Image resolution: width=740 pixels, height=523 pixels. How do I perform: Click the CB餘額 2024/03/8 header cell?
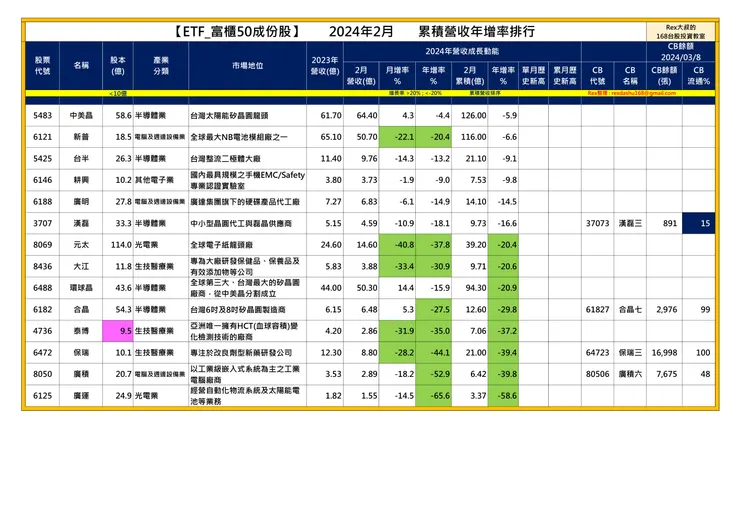(681, 51)
